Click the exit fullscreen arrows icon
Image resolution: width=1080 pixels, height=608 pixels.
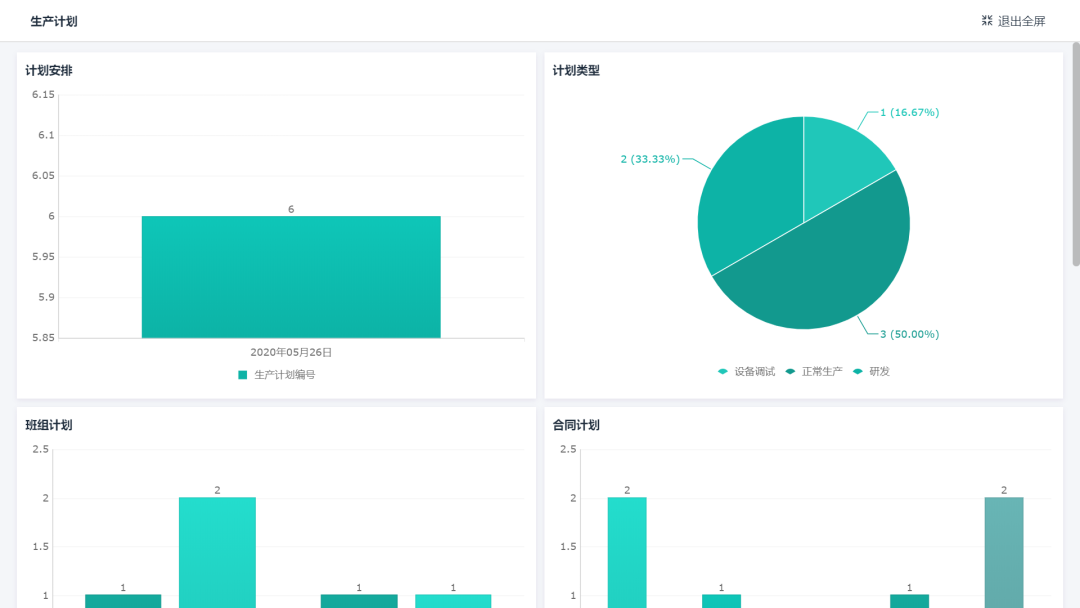tap(985, 20)
